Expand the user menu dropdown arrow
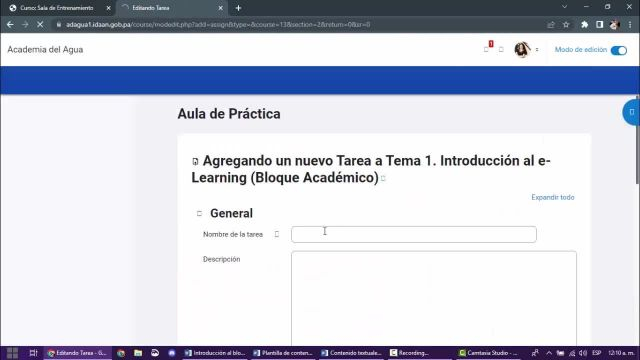This screenshot has width=640, height=360. pyautogui.click(x=537, y=50)
